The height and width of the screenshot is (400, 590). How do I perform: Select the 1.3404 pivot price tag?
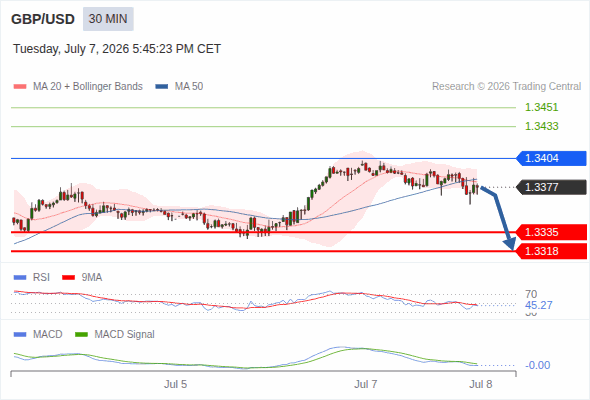click(551, 158)
